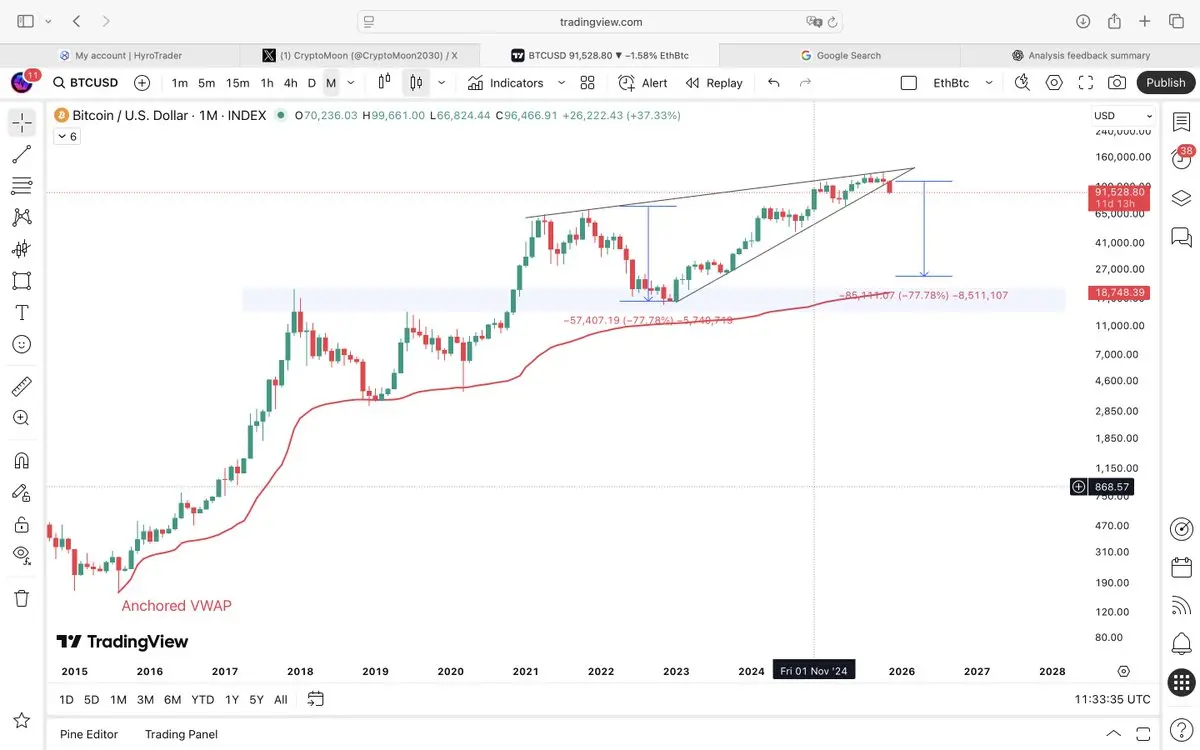Expand the EthBtc layout dropdown arrow
Viewport: 1200px width, 750px height.
(x=986, y=83)
